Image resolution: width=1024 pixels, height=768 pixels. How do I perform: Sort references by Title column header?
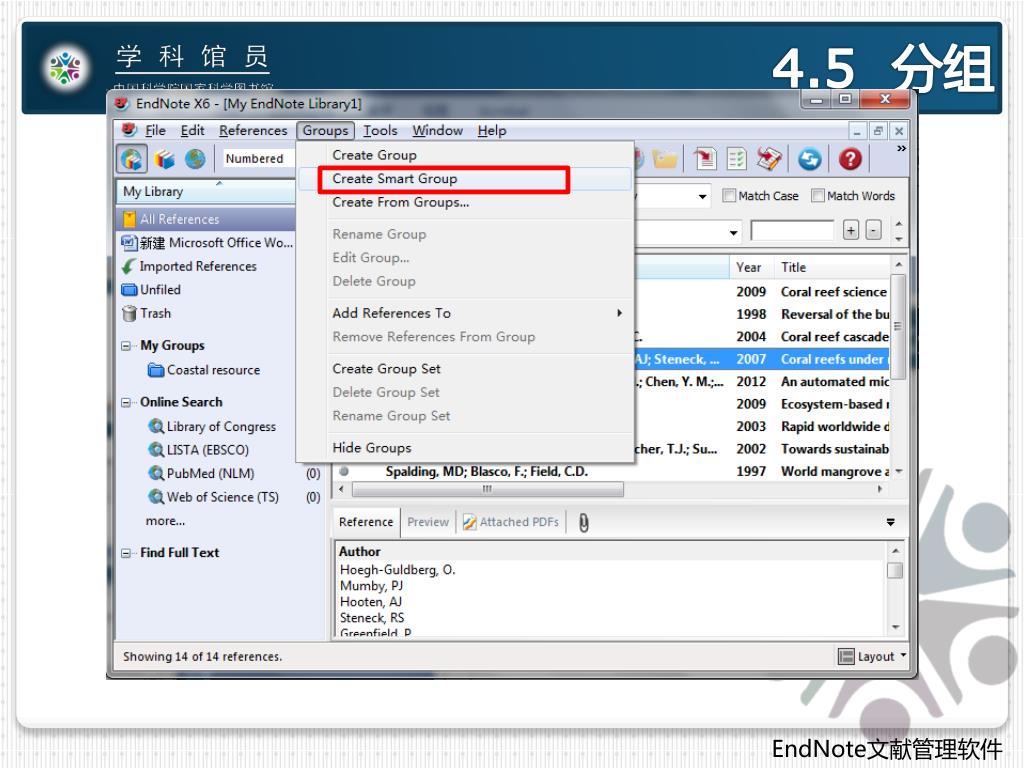click(833, 267)
